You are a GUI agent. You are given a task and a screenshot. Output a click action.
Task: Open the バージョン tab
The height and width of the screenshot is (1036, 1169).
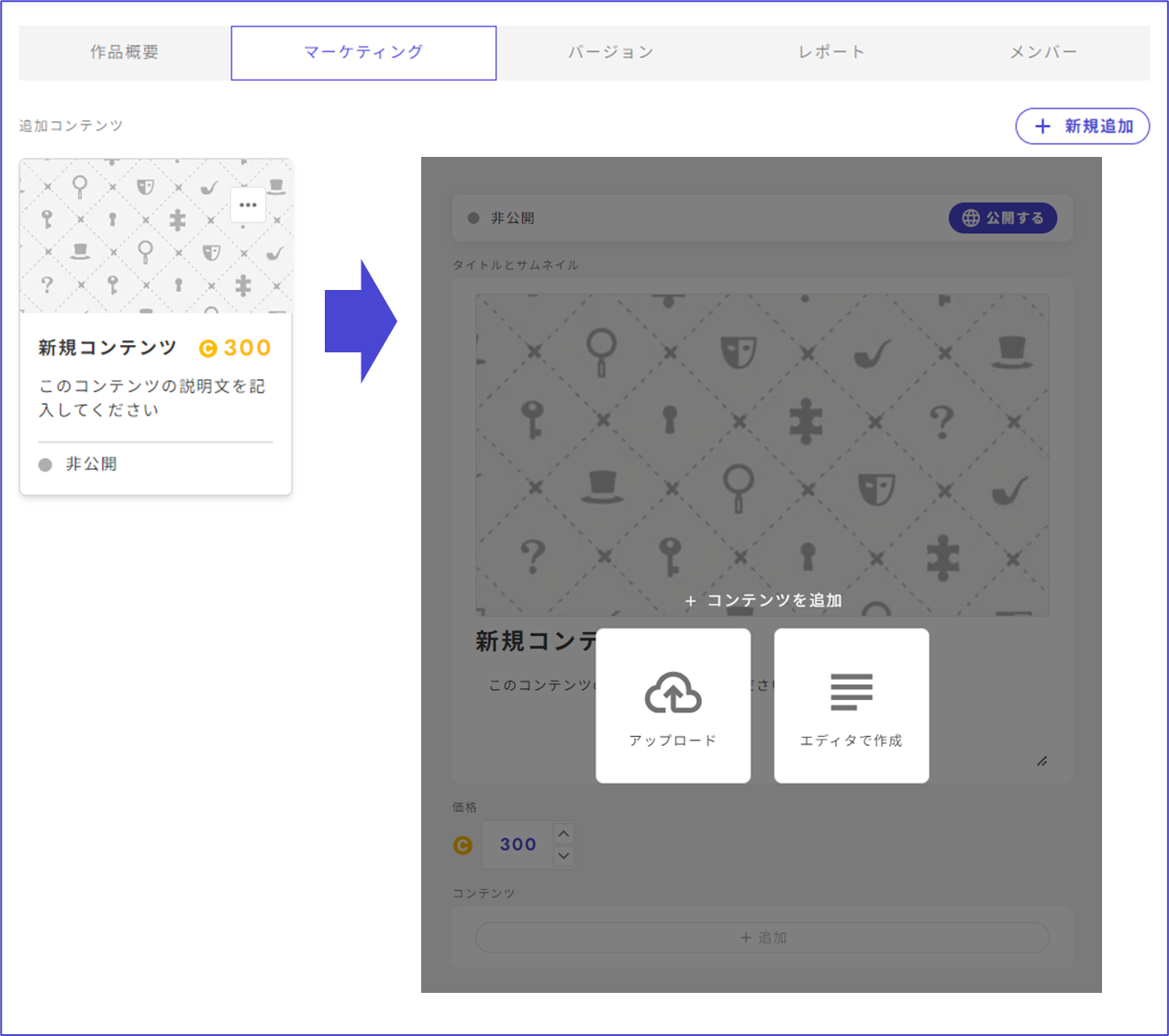pyautogui.click(x=610, y=52)
